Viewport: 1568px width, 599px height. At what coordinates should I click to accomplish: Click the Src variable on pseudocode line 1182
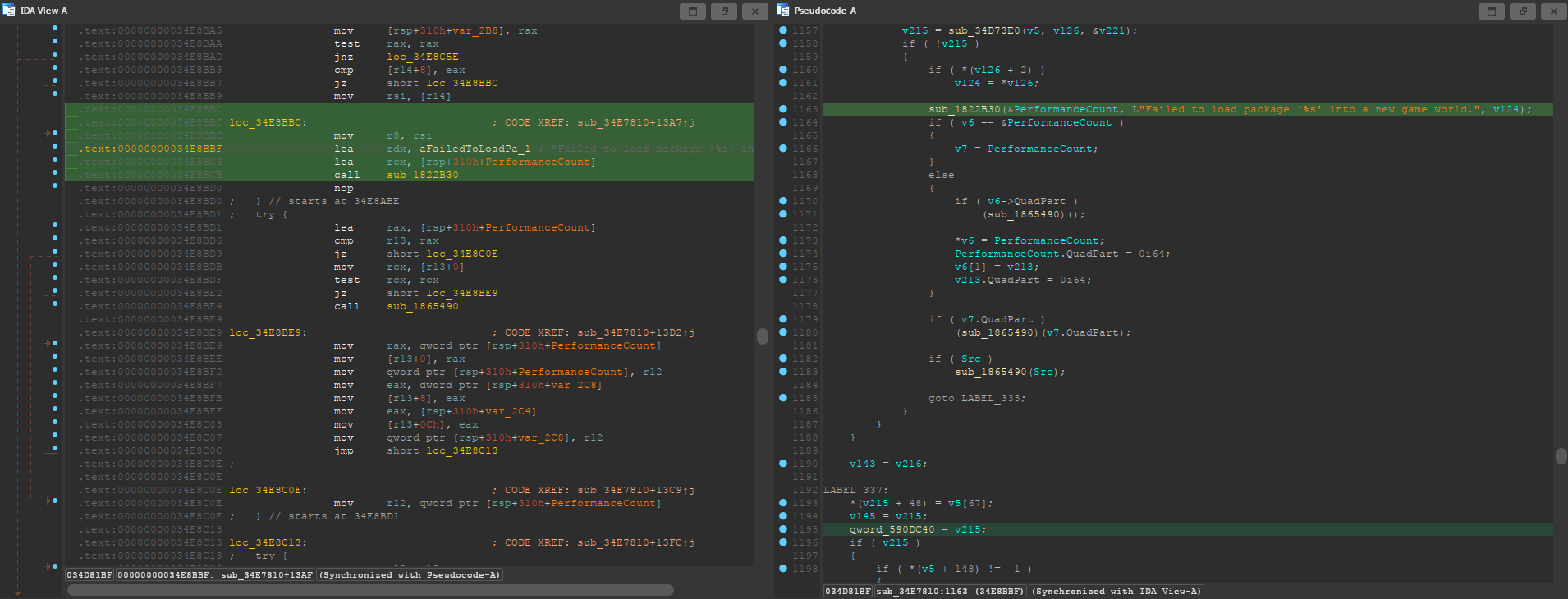(x=971, y=359)
